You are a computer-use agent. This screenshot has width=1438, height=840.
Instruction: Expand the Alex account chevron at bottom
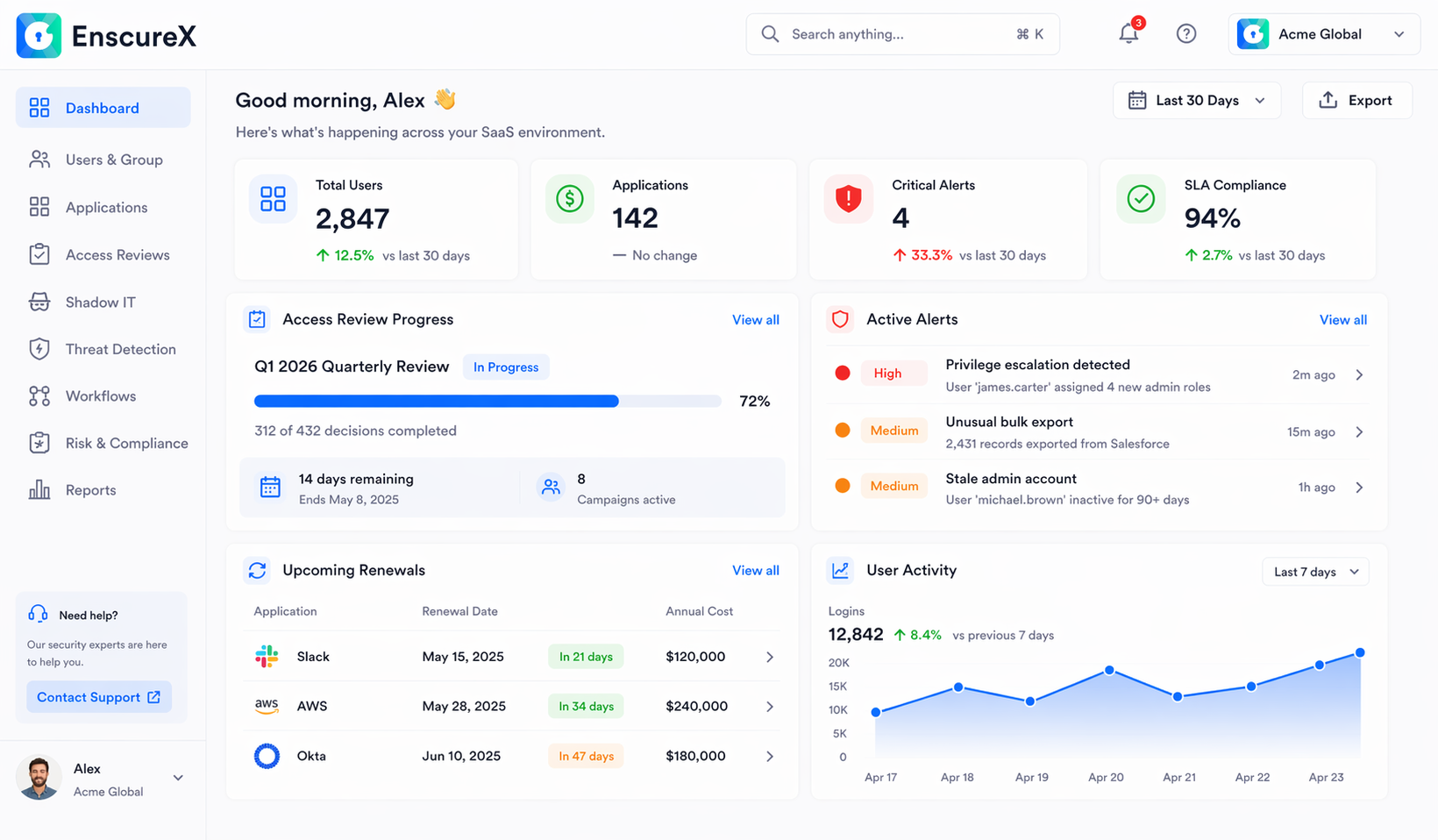[178, 778]
